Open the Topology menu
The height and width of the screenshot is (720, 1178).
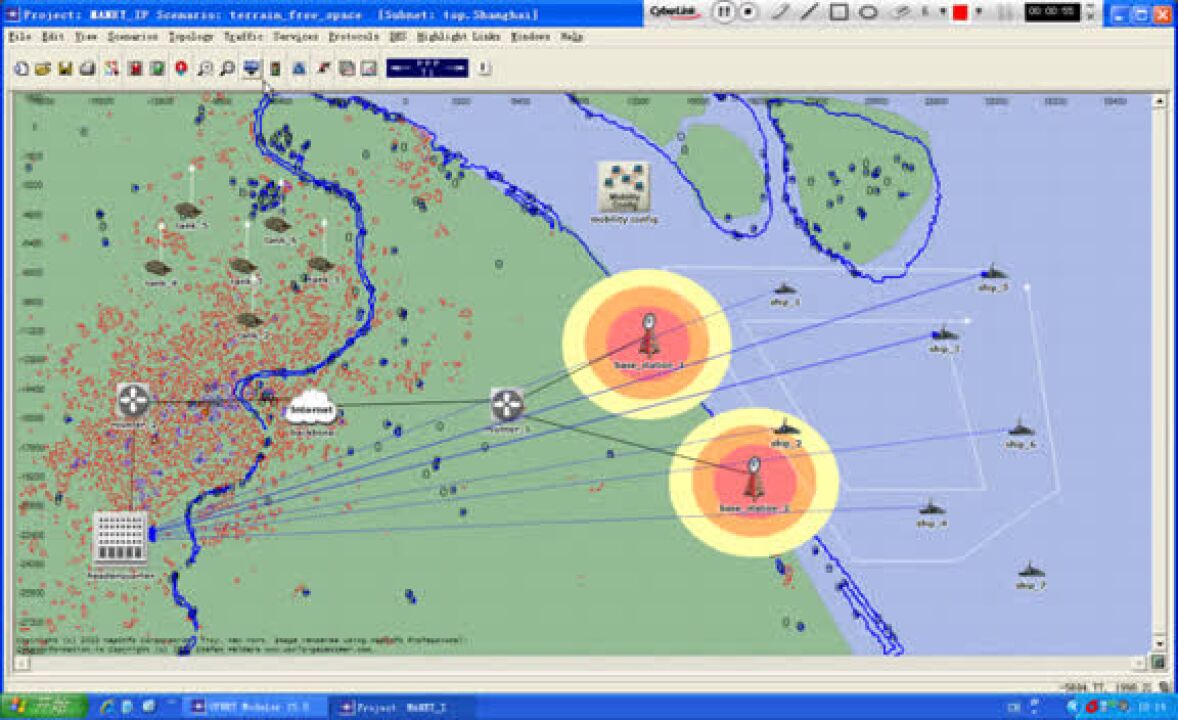click(x=190, y=36)
